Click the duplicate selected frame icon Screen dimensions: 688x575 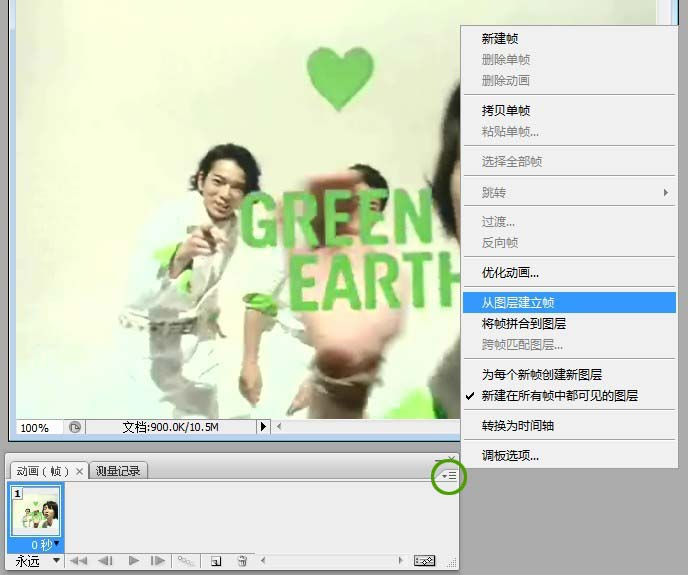[x=216, y=561]
